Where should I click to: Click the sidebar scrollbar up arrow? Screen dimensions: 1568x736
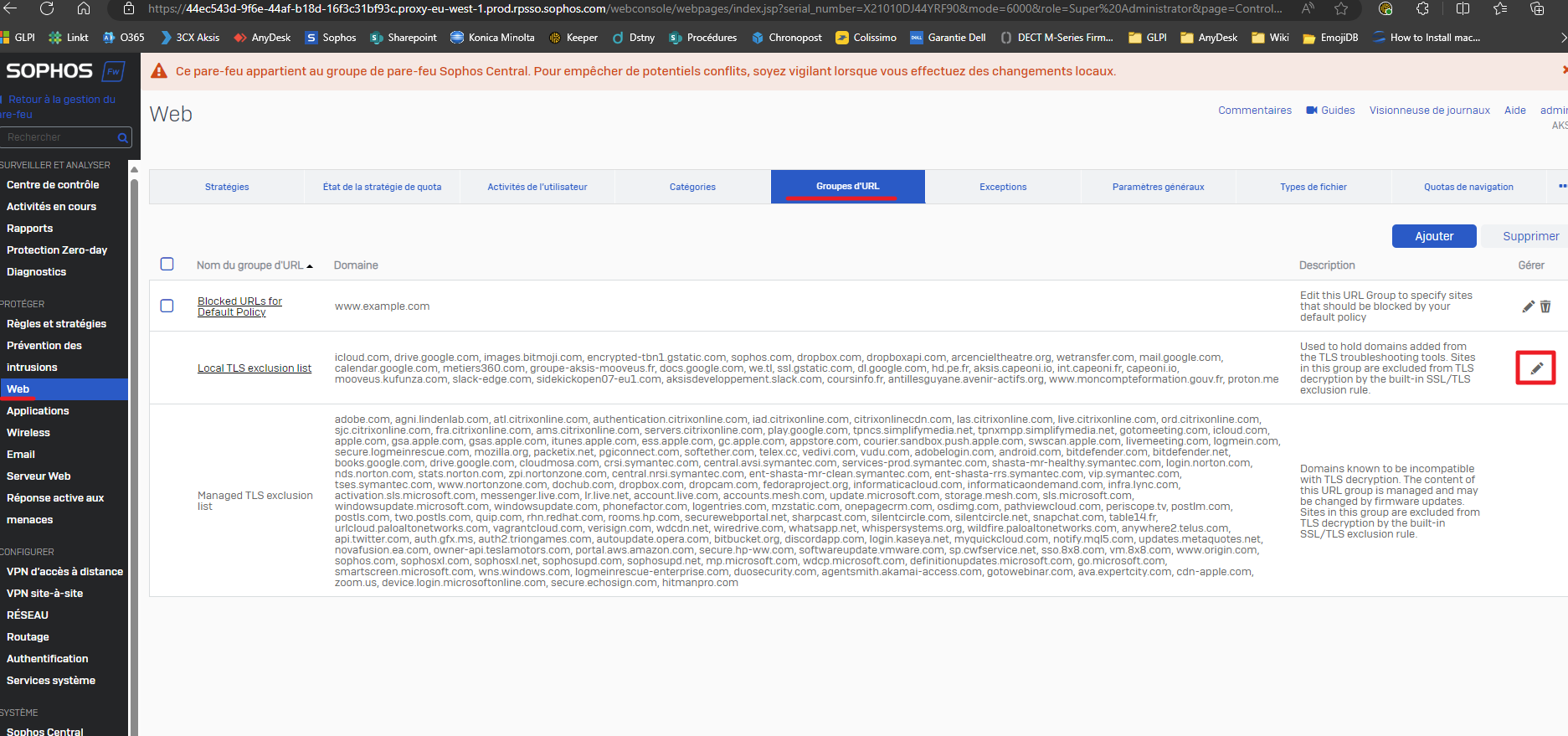coord(134,169)
